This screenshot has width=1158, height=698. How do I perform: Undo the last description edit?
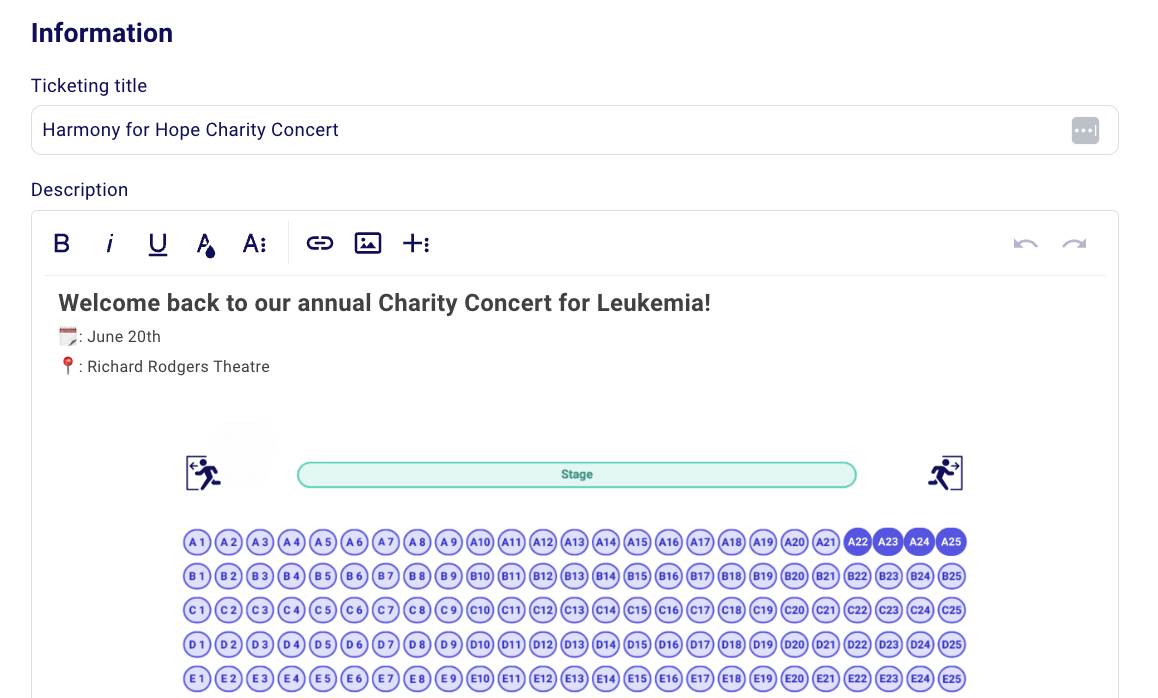(1025, 243)
